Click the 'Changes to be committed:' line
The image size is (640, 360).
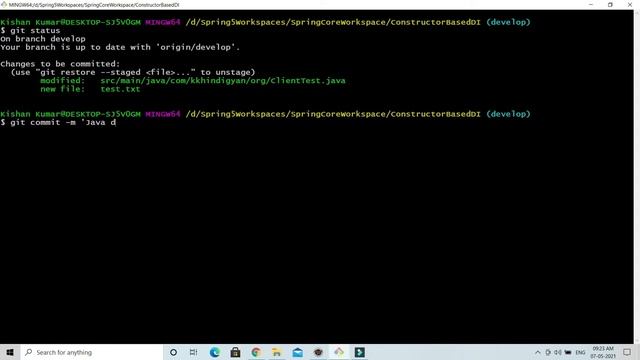point(60,64)
